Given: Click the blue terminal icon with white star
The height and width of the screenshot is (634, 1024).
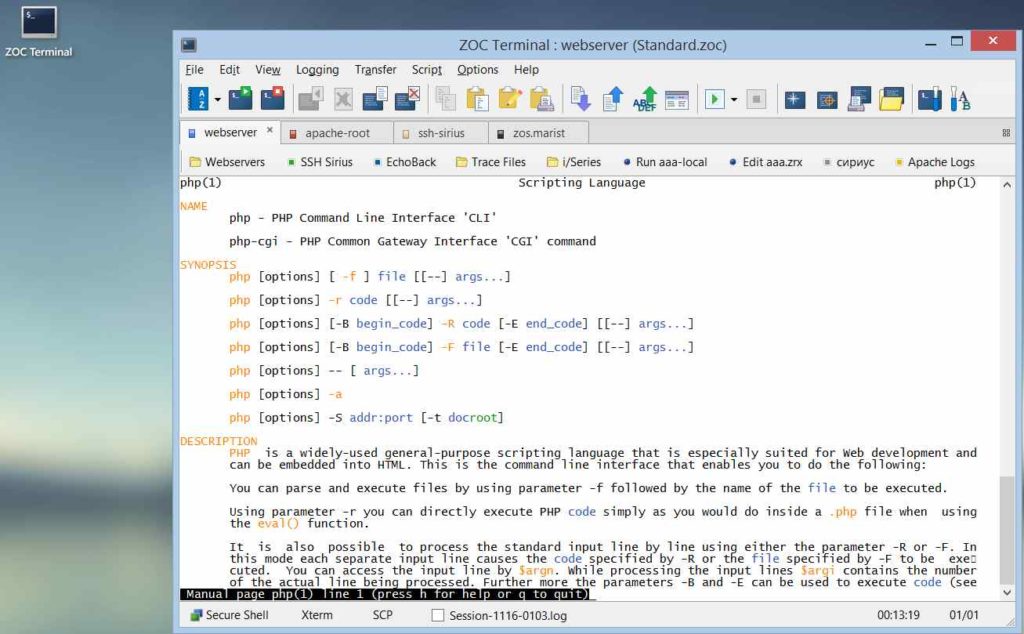Looking at the screenshot, I should [x=795, y=100].
